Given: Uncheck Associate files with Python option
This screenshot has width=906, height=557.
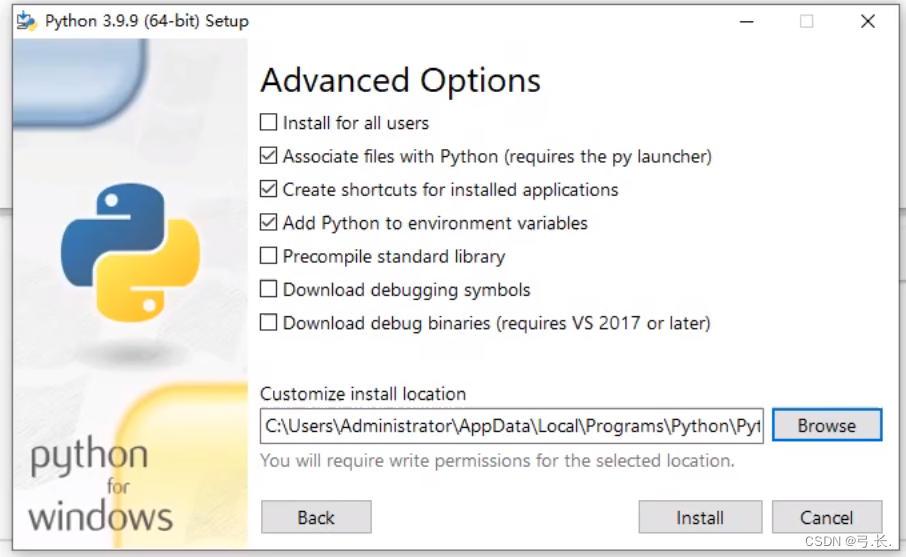Looking at the screenshot, I should click(x=268, y=156).
